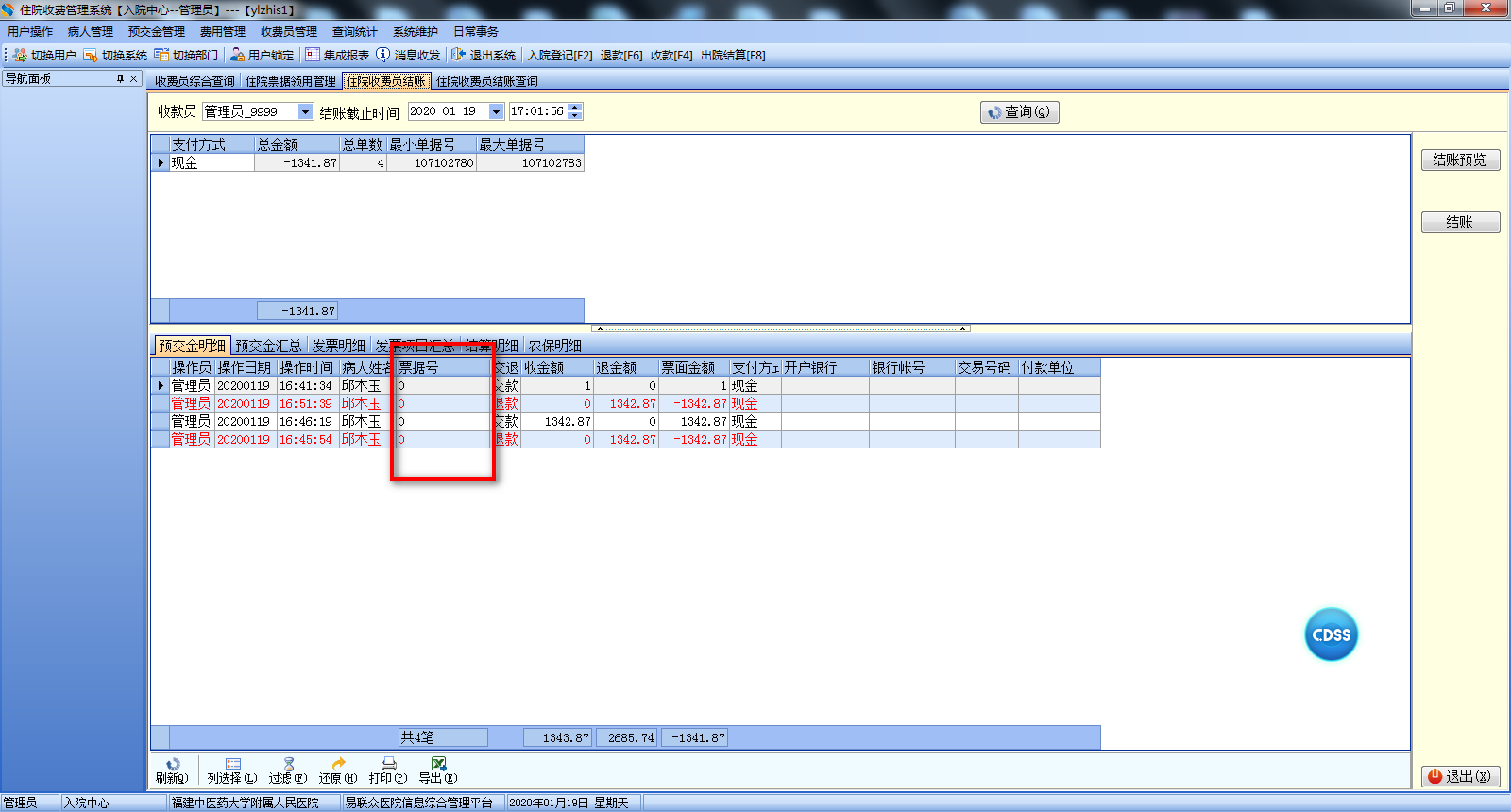Click the 福建中医药大学附属人民医院 status bar entry
1511x812 pixels.
253,803
